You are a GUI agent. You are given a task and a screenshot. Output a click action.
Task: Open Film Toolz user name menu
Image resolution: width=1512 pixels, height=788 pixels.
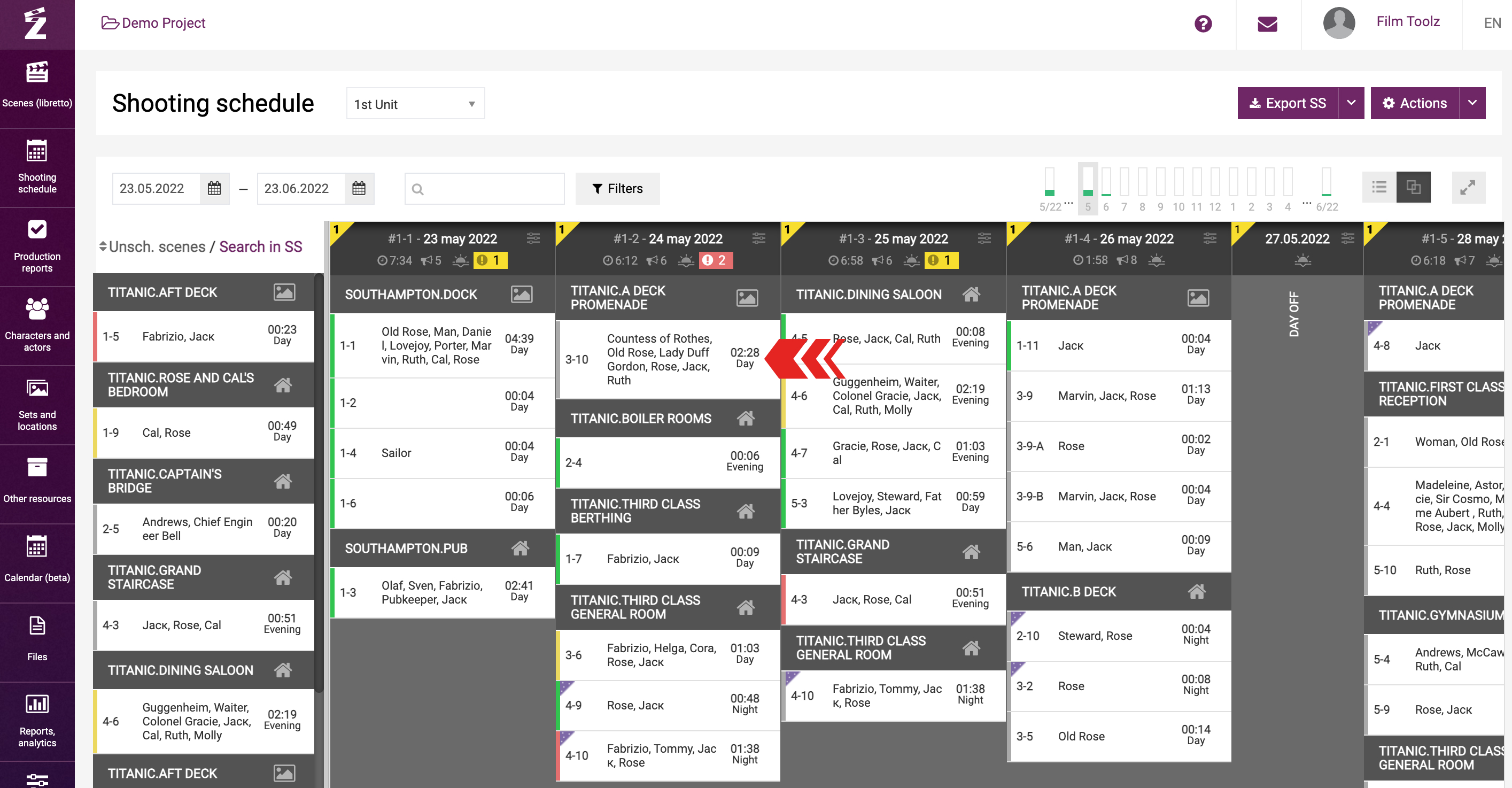[x=1408, y=22]
